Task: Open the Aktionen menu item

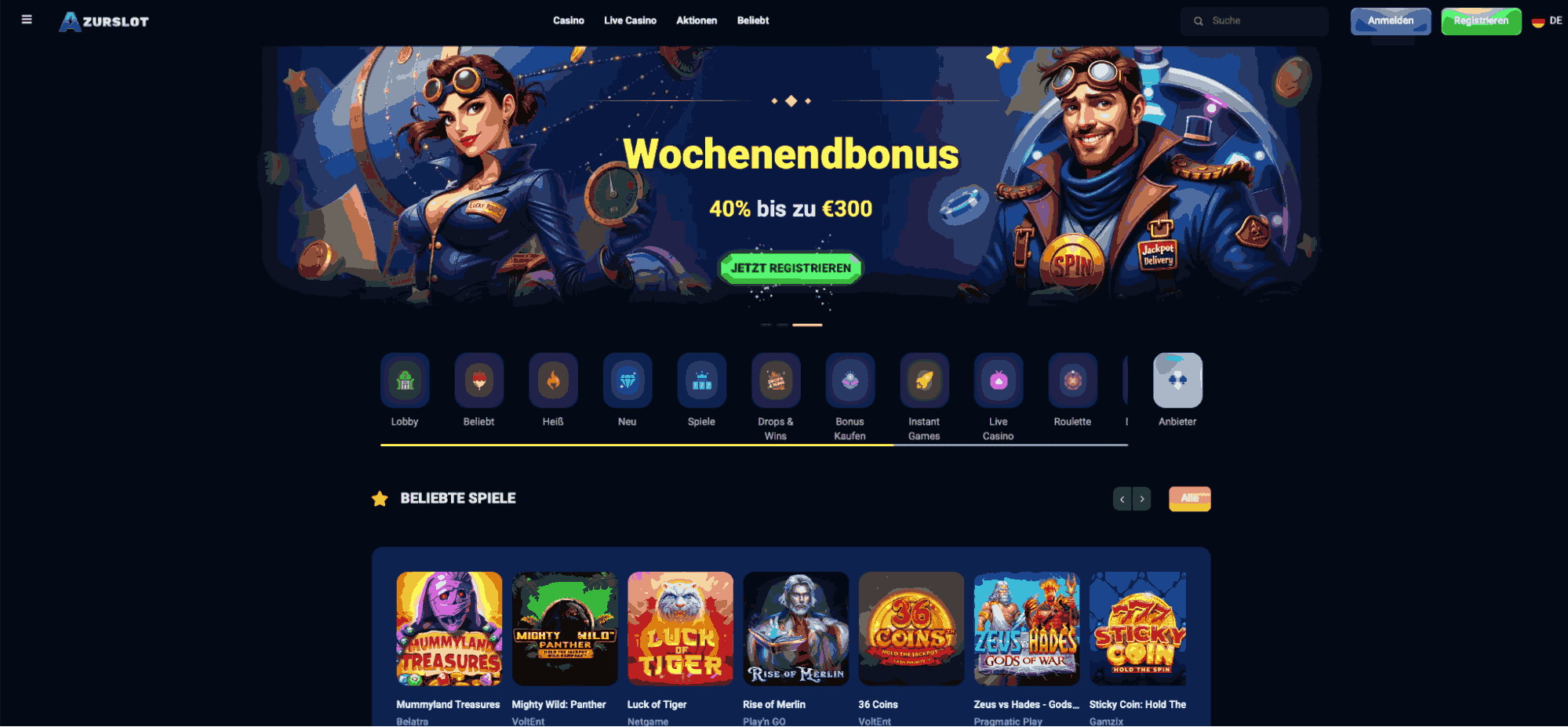Action: click(697, 20)
